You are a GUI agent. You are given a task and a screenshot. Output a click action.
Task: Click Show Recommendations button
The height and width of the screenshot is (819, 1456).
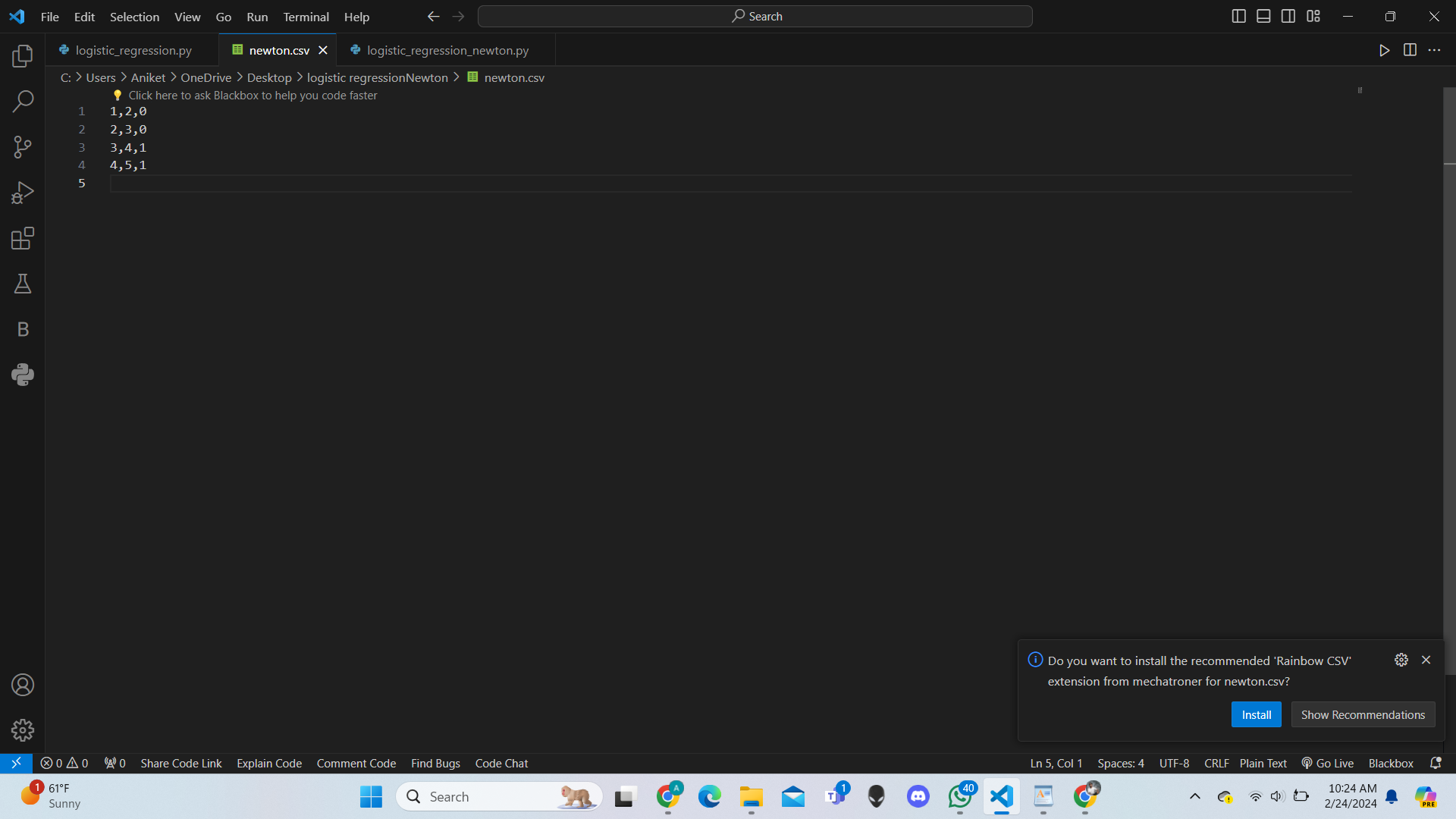[x=1363, y=714]
